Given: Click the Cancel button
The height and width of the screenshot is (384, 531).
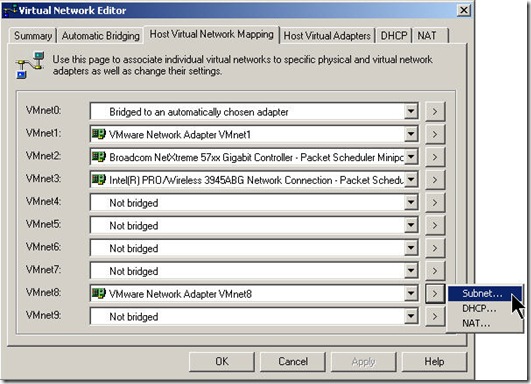Looking at the screenshot, I should 293,361.
